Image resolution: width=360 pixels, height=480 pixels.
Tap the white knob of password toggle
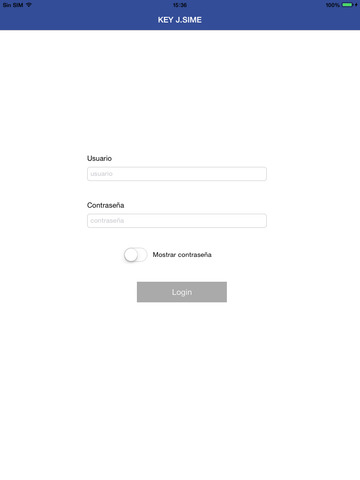pos(131,255)
